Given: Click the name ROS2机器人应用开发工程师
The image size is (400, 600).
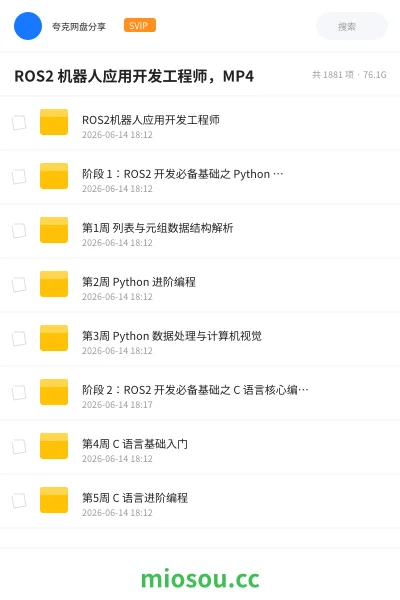Looking at the screenshot, I should (x=151, y=120).
